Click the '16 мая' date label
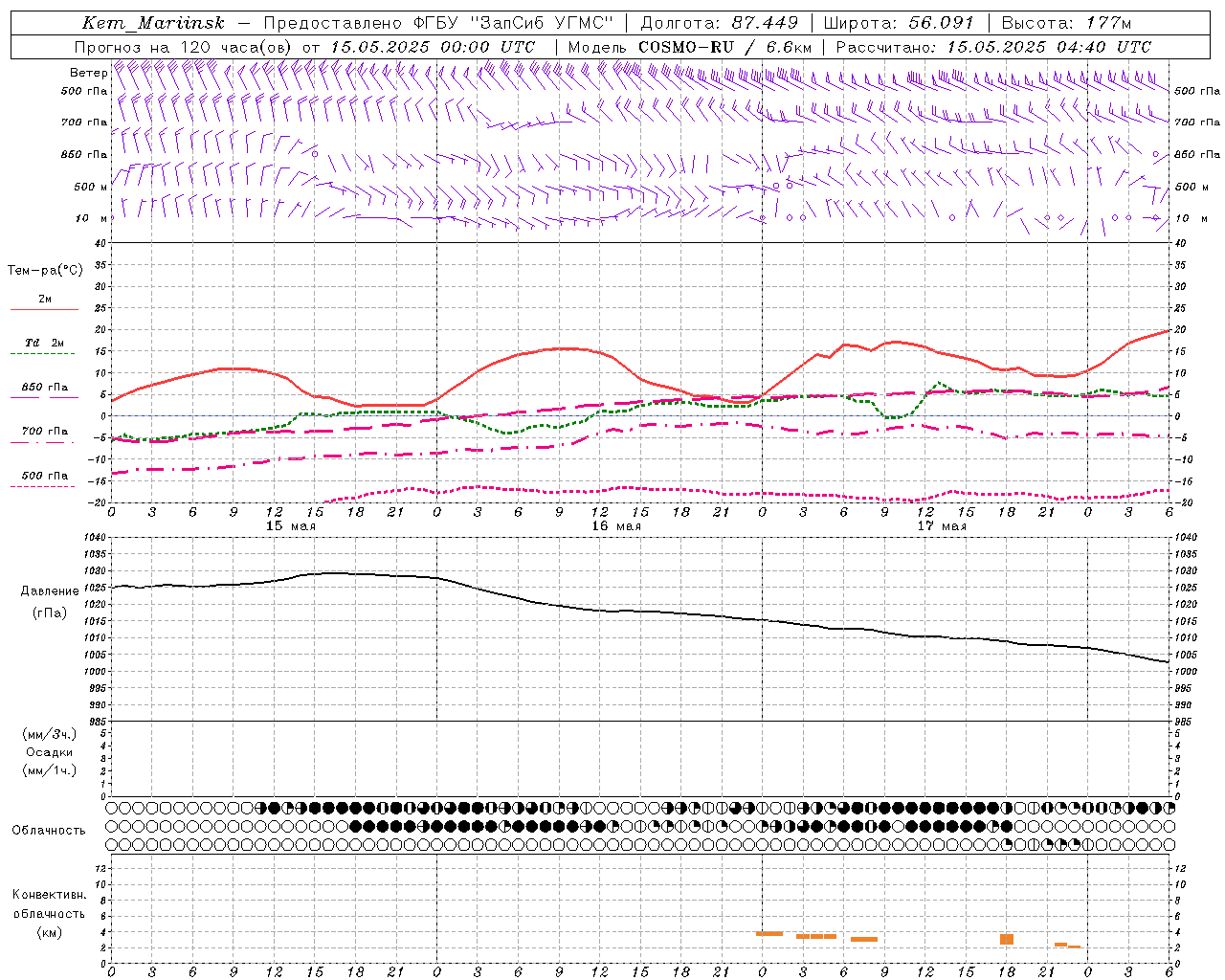 [x=616, y=526]
